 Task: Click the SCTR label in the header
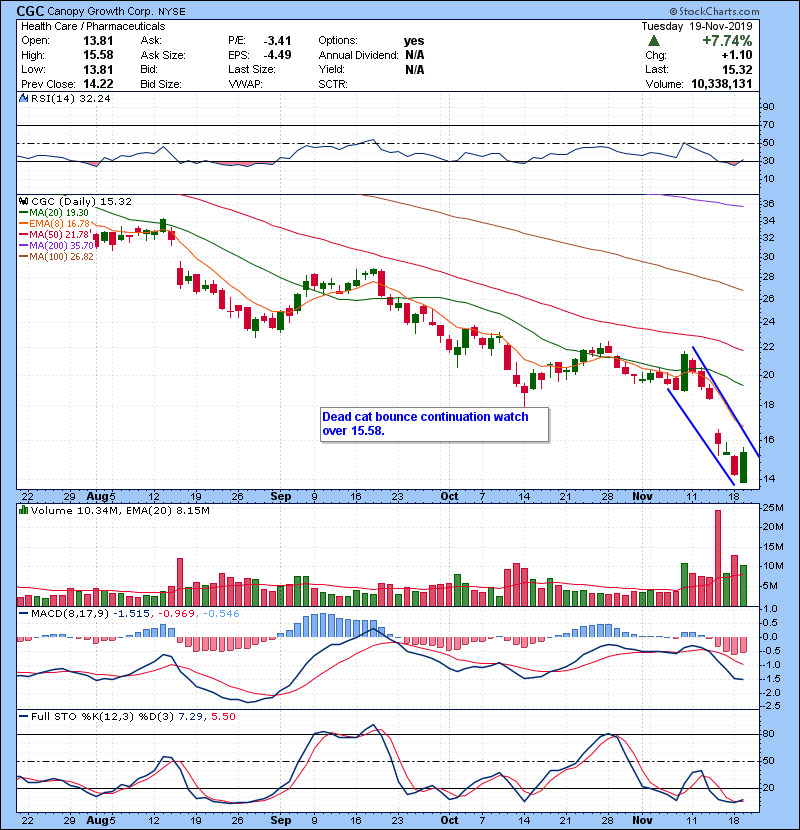click(x=332, y=84)
